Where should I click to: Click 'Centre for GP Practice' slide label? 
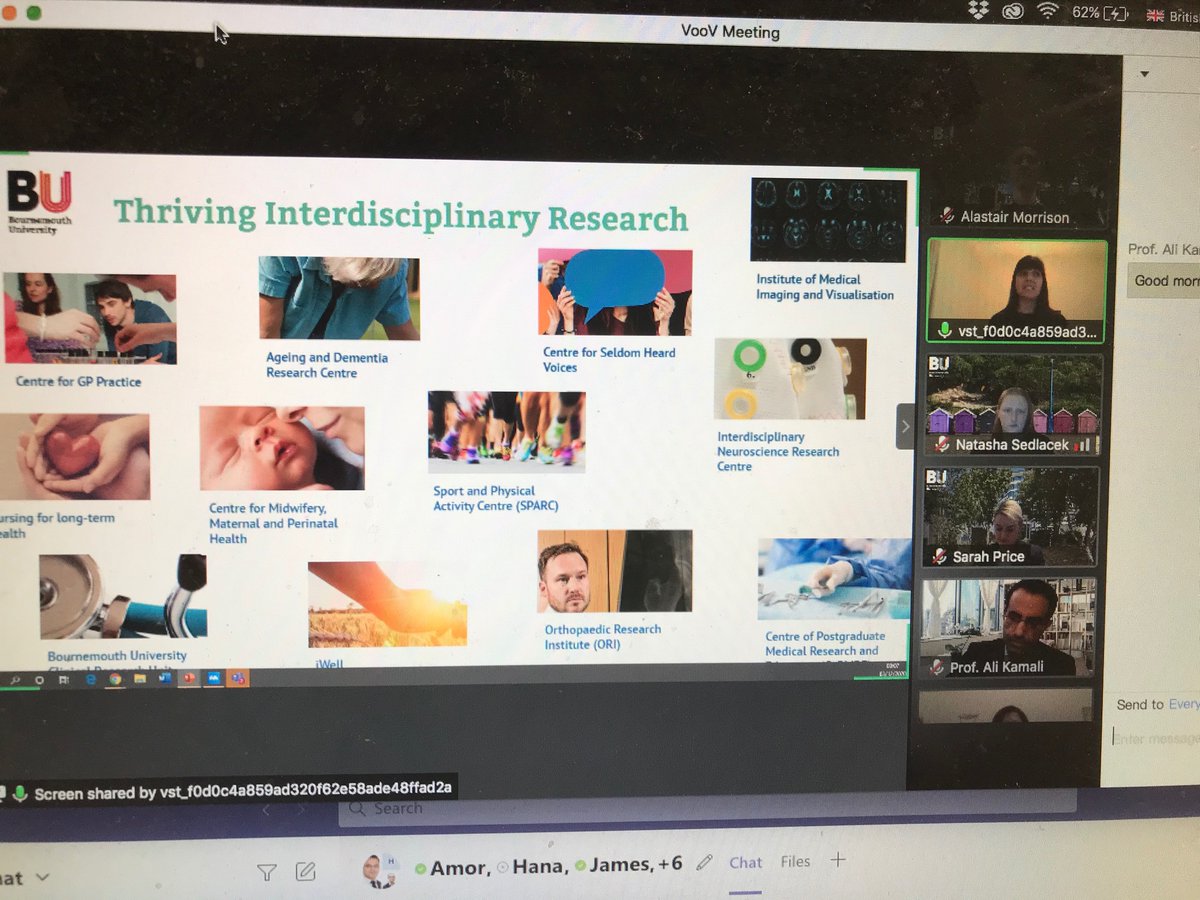tap(78, 382)
